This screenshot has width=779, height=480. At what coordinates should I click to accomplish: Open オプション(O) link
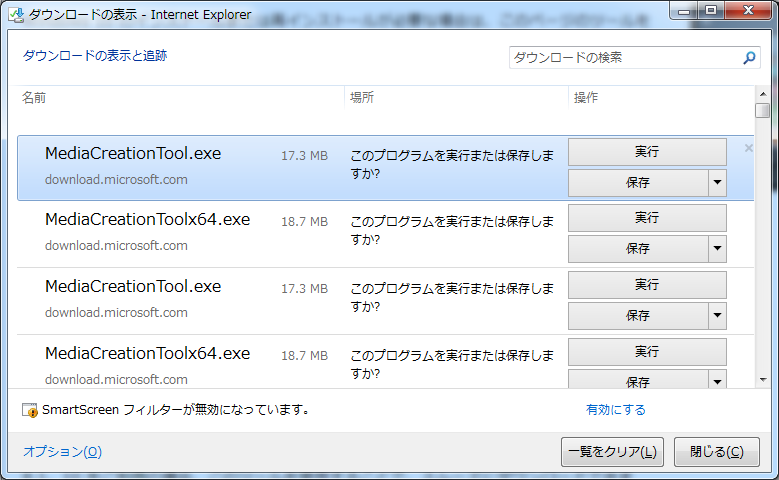[x=63, y=452]
